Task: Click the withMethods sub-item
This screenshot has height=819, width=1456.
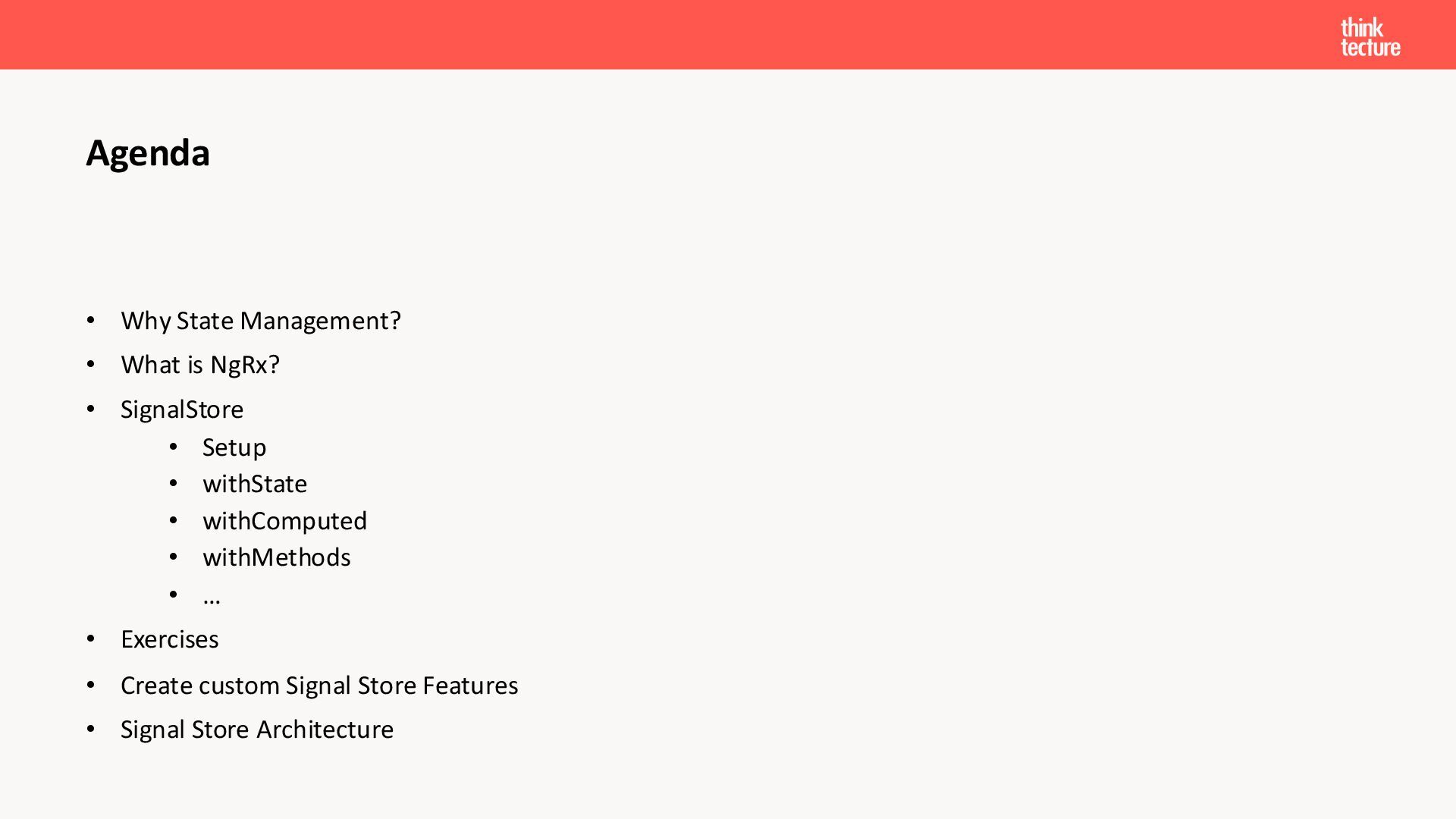Action: (x=277, y=557)
